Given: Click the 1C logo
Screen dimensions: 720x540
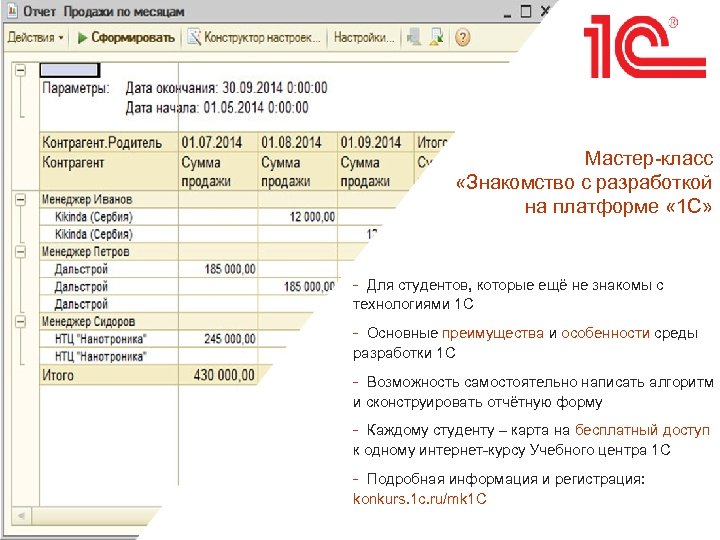Looking at the screenshot, I should click(645, 47).
